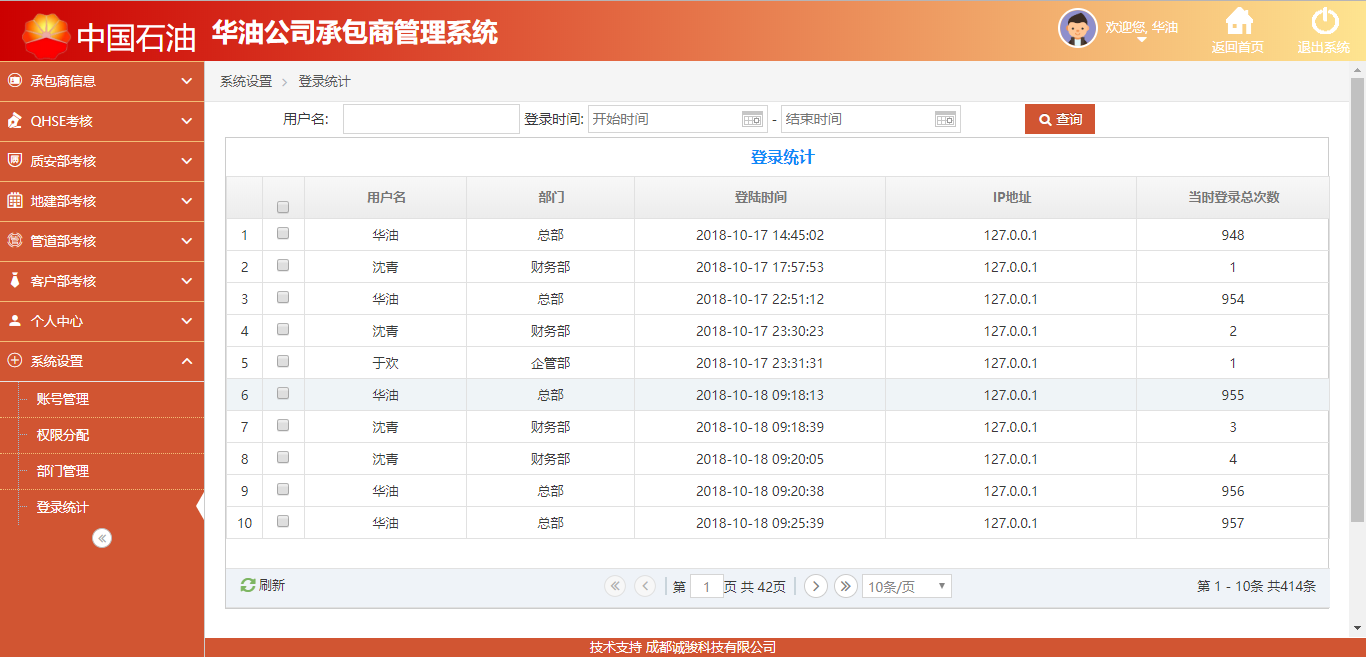
Task: Open 账号管理 submenu item
Action: [x=63, y=399]
